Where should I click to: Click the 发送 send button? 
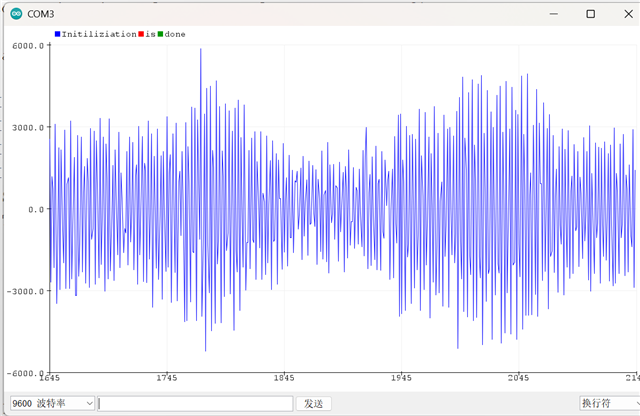pos(313,404)
